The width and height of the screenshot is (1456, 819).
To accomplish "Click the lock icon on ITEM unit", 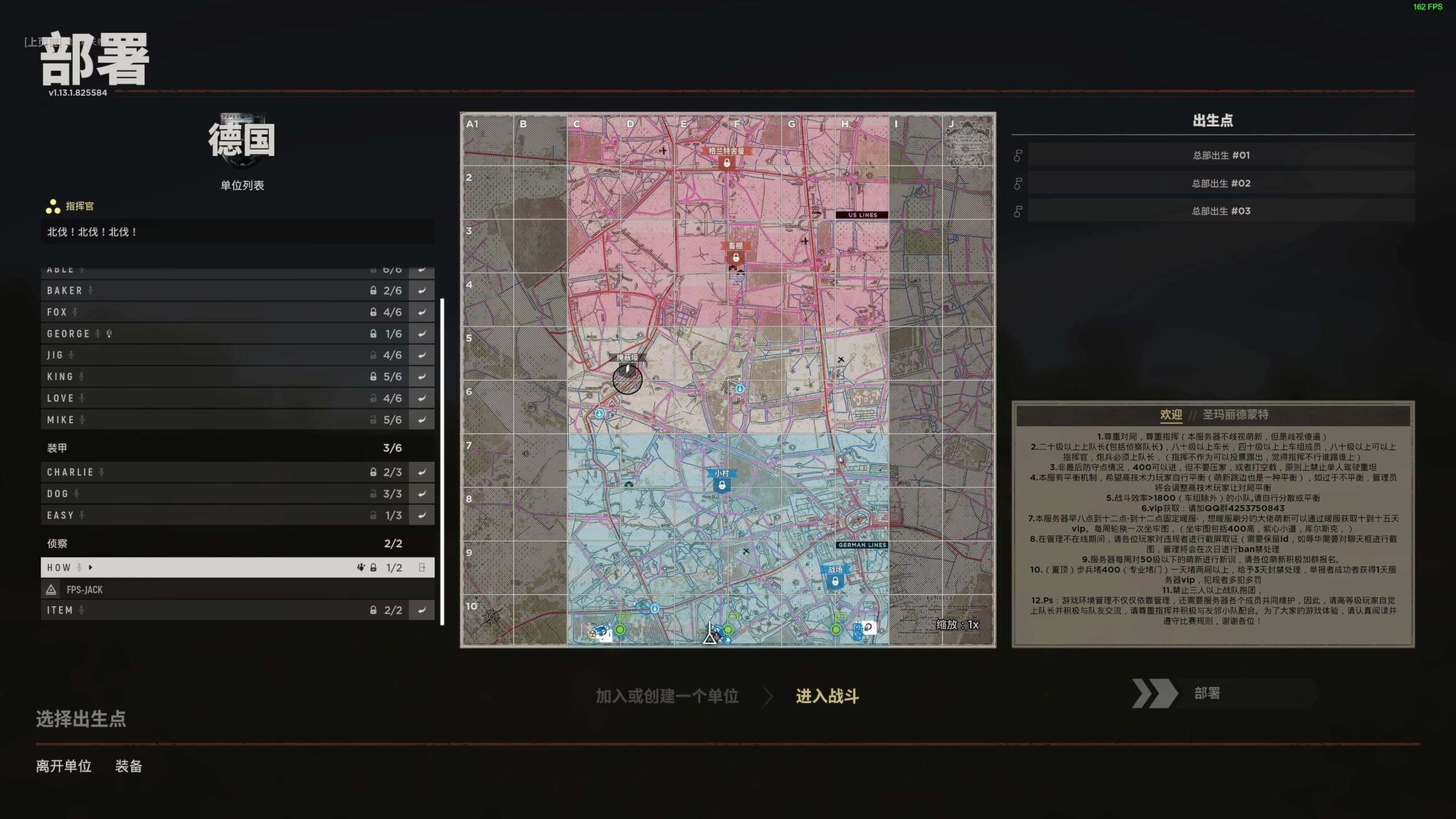I will coord(373,610).
